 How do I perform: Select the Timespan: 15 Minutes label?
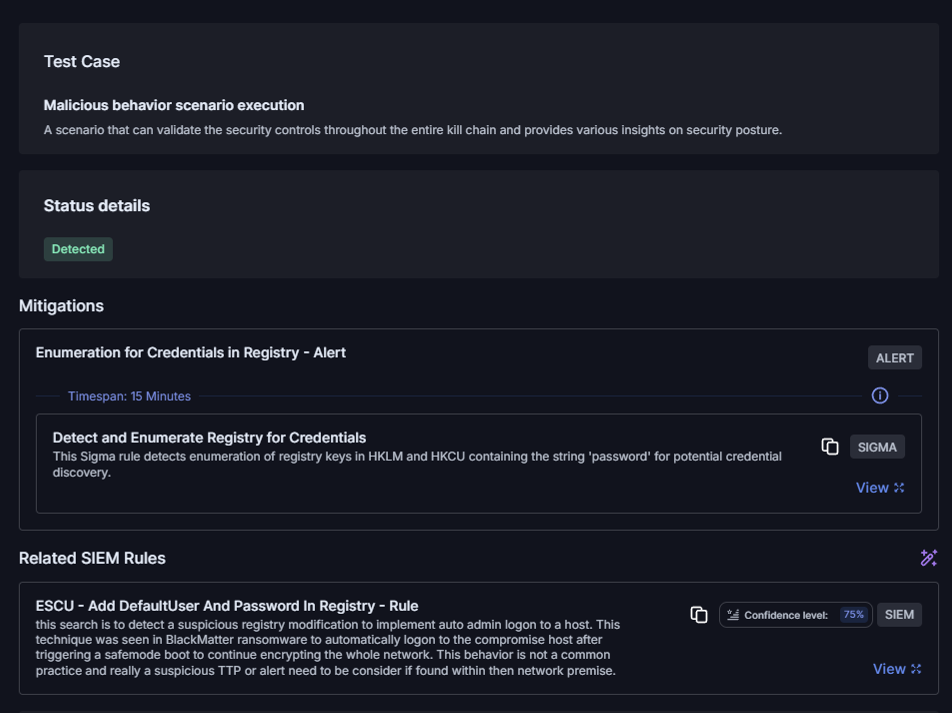(x=129, y=396)
